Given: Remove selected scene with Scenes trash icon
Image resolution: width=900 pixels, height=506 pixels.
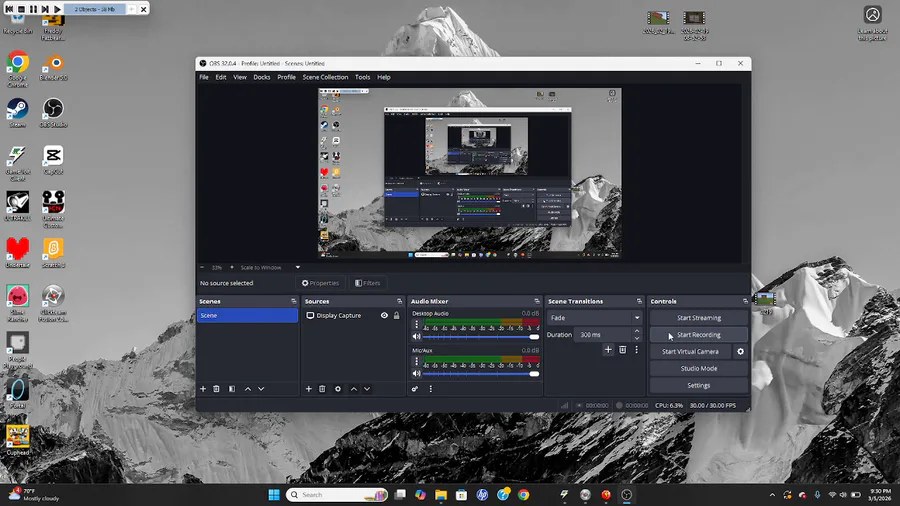Looking at the screenshot, I should point(216,389).
